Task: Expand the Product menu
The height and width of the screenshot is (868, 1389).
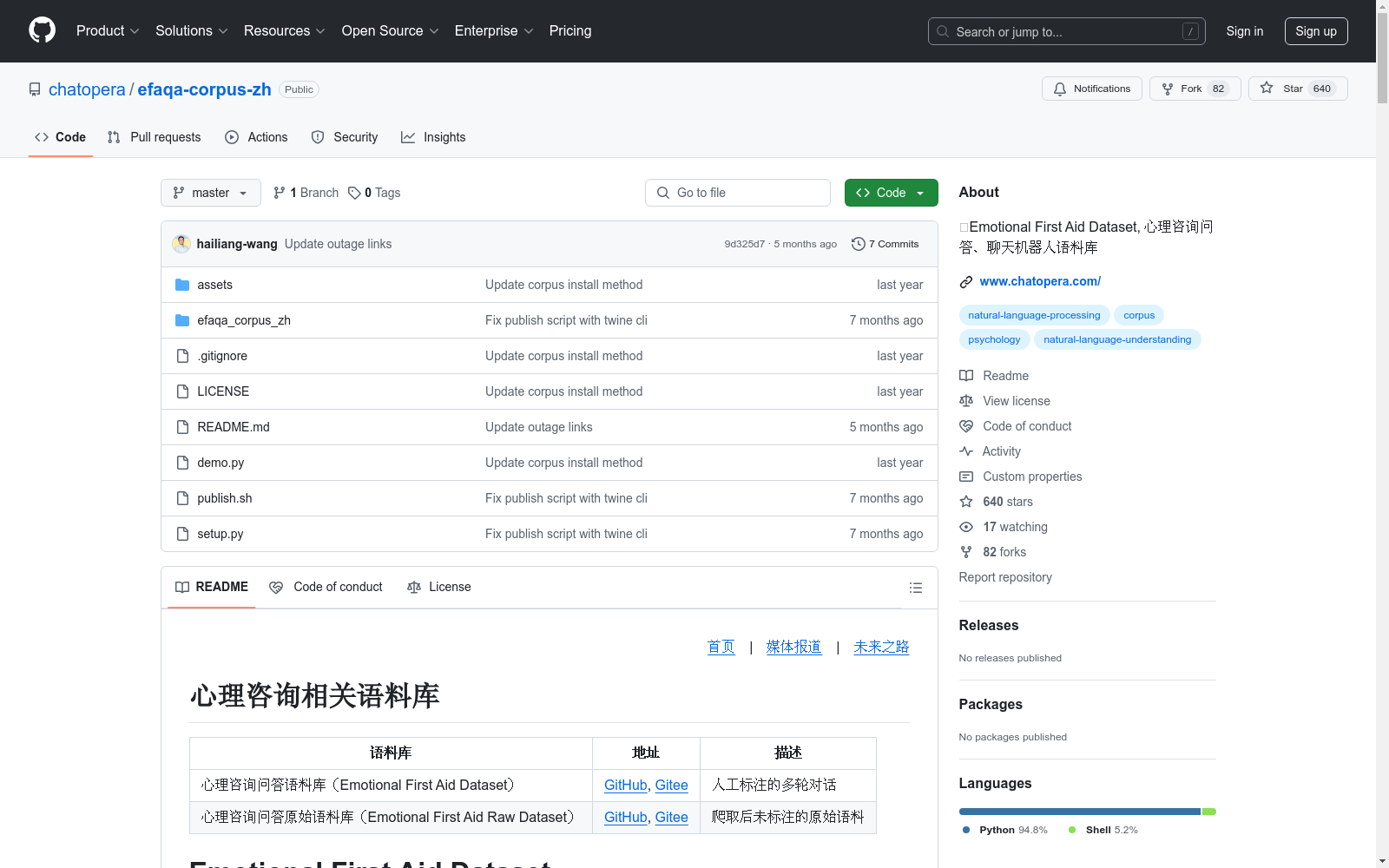Action: [108, 30]
